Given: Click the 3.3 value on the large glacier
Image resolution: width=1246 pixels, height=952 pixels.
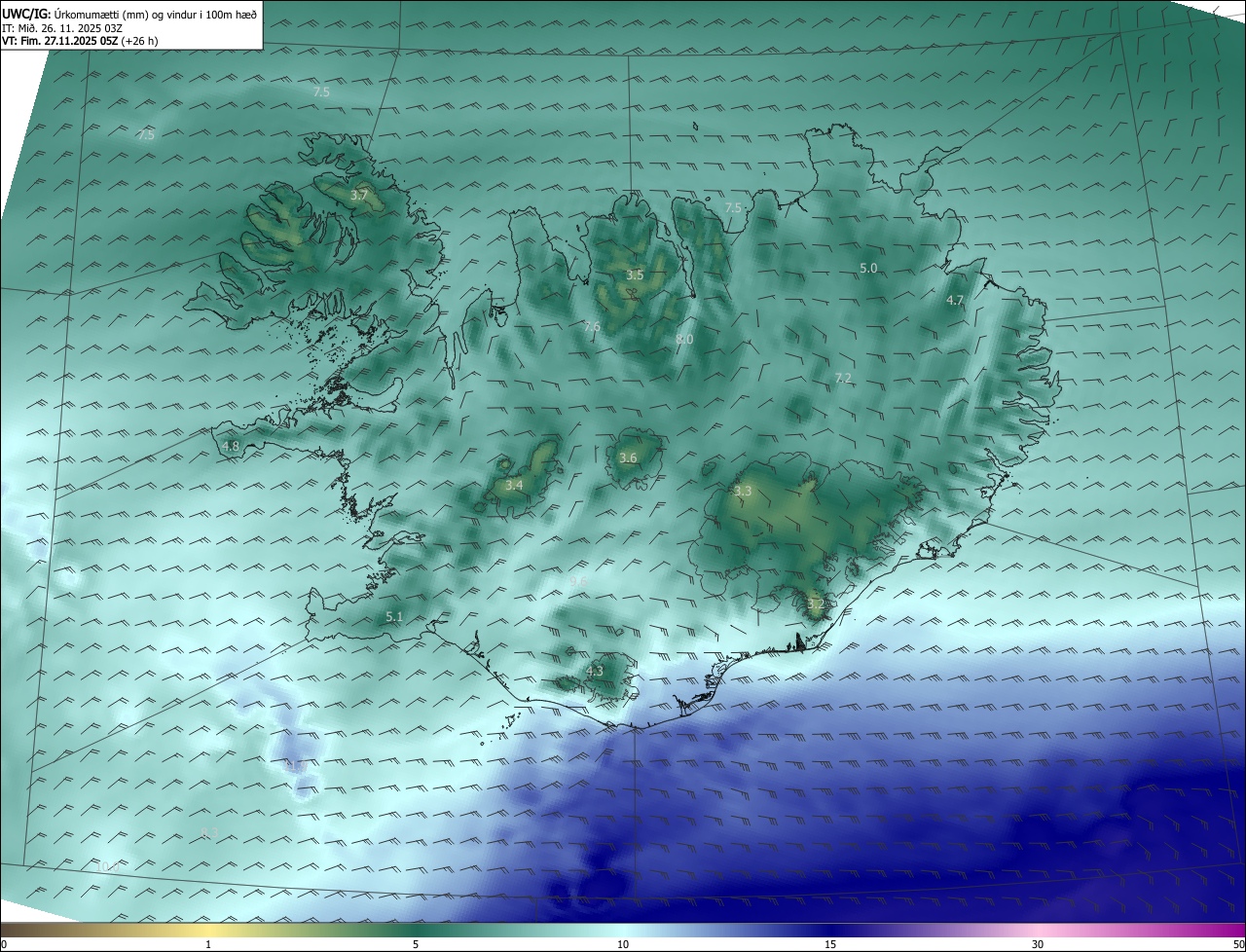Looking at the screenshot, I should [x=743, y=492].
